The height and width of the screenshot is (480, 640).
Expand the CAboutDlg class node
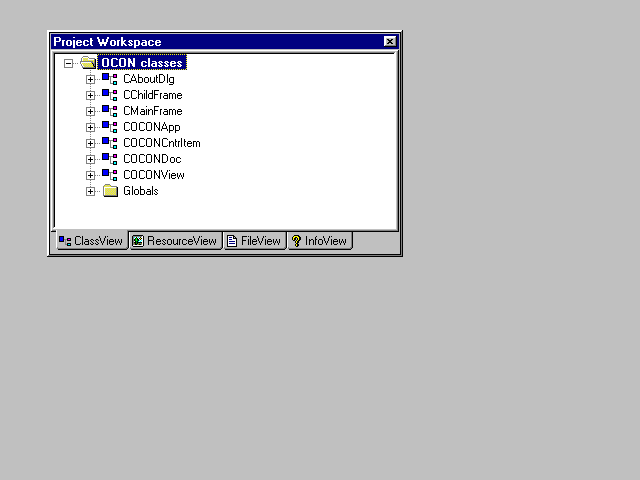click(x=90, y=79)
